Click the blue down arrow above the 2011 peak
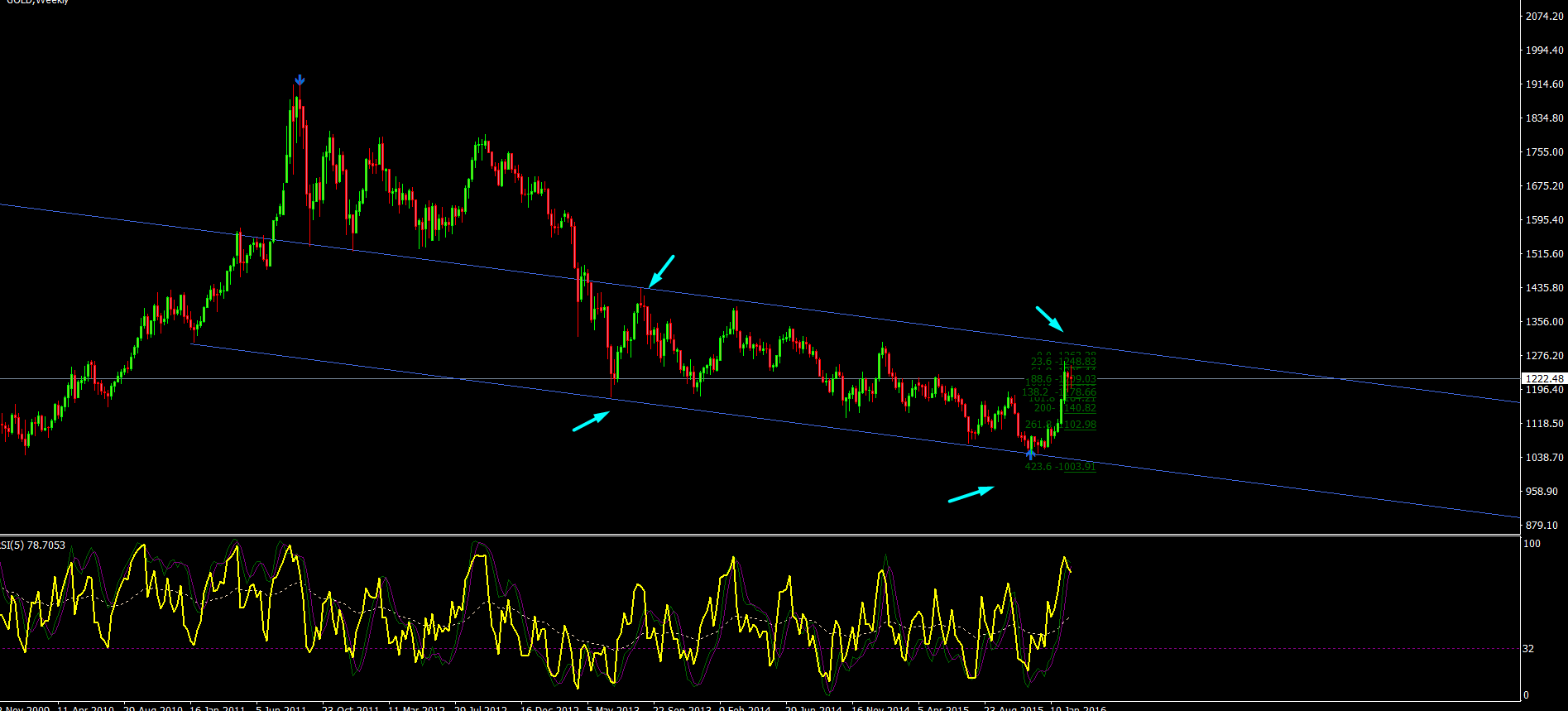 pos(300,79)
